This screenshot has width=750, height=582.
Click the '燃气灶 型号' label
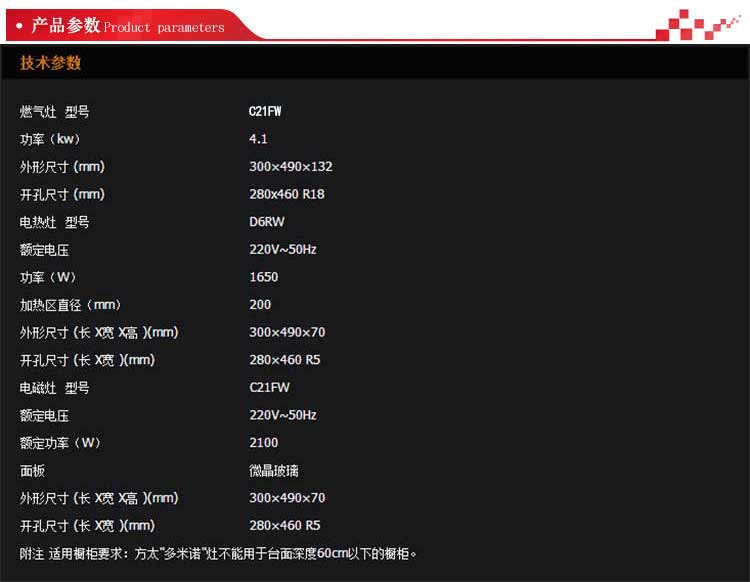pyautogui.click(x=54, y=112)
